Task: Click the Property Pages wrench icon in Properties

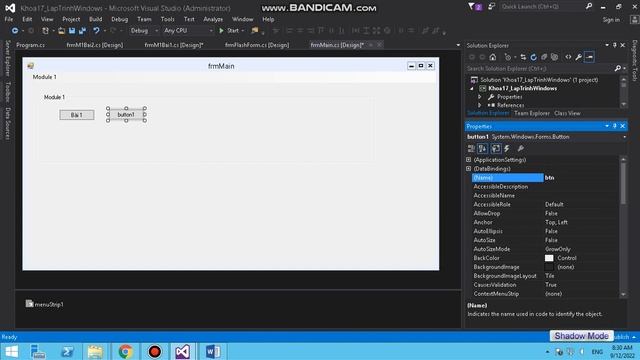Action: 520,149
